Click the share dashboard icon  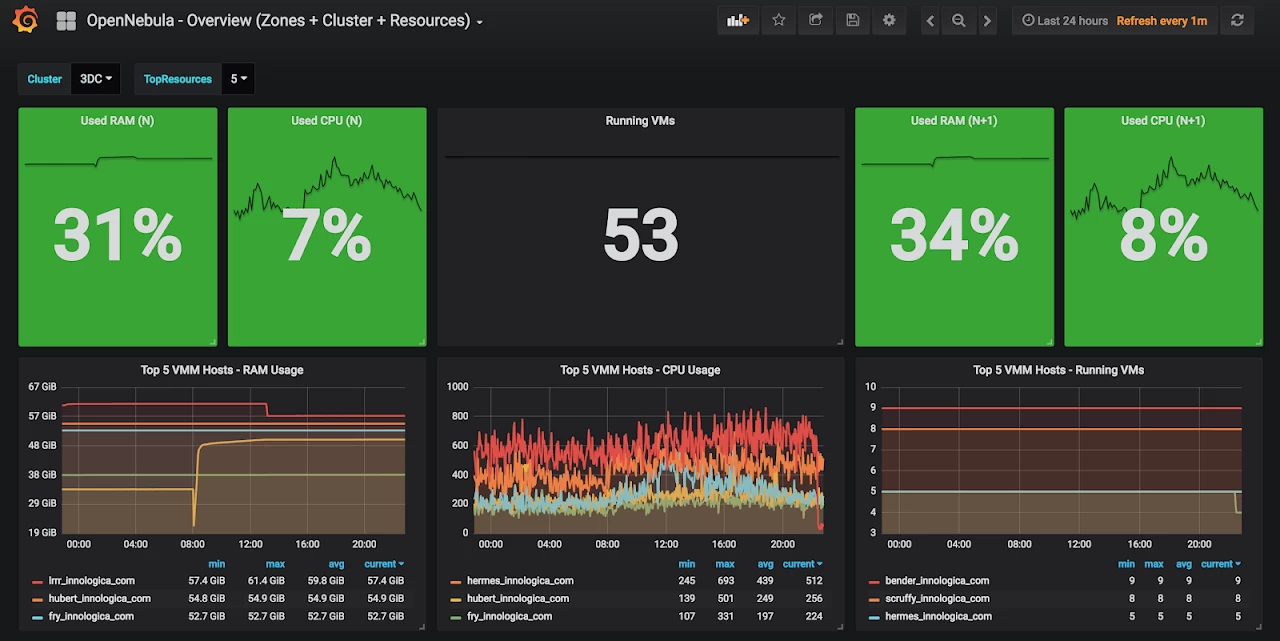[816, 21]
